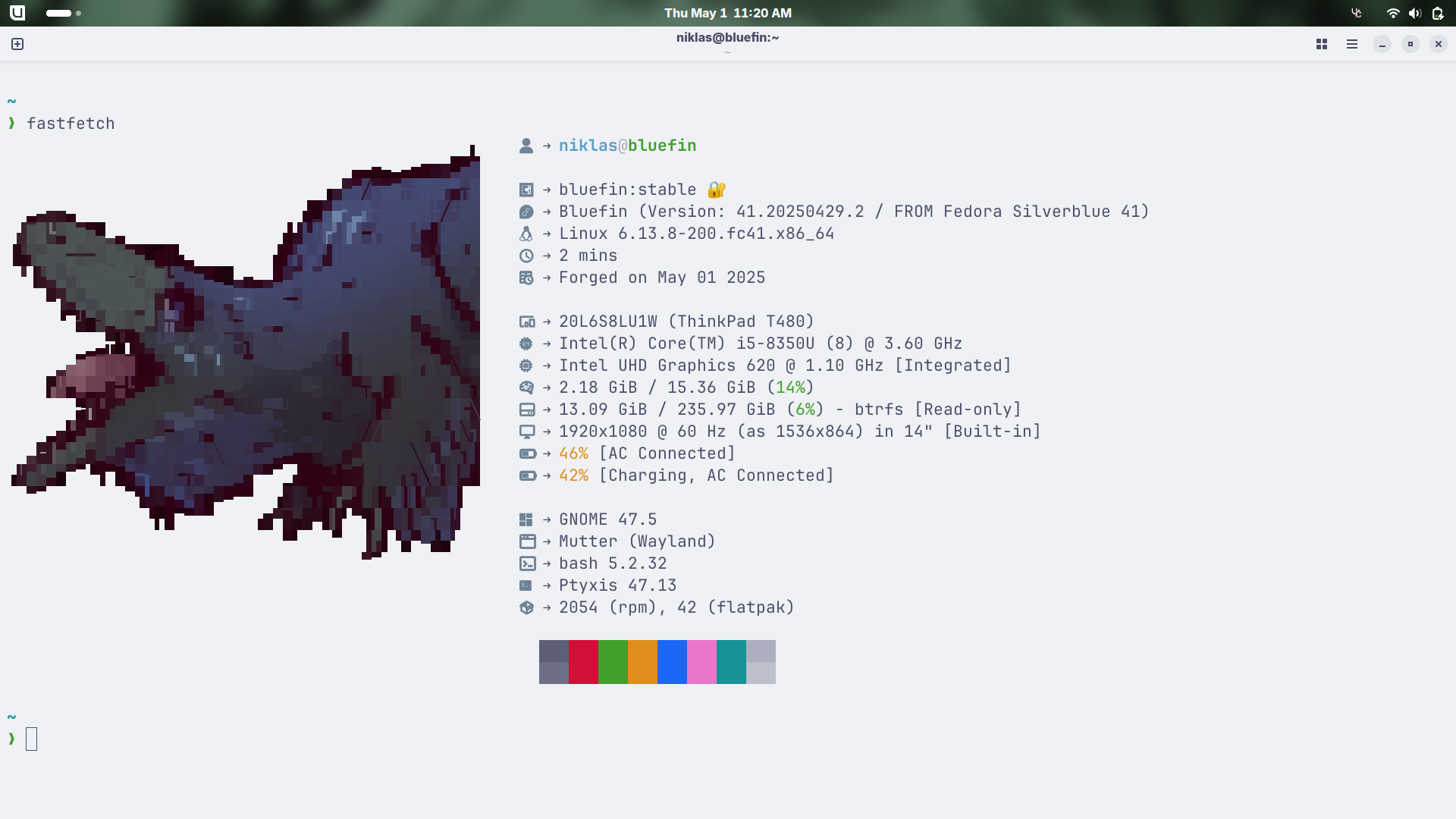Viewport: 1456px width, 819px height.
Task: Open the Ptyxis hamburger main menu
Action: (x=1351, y=44)
